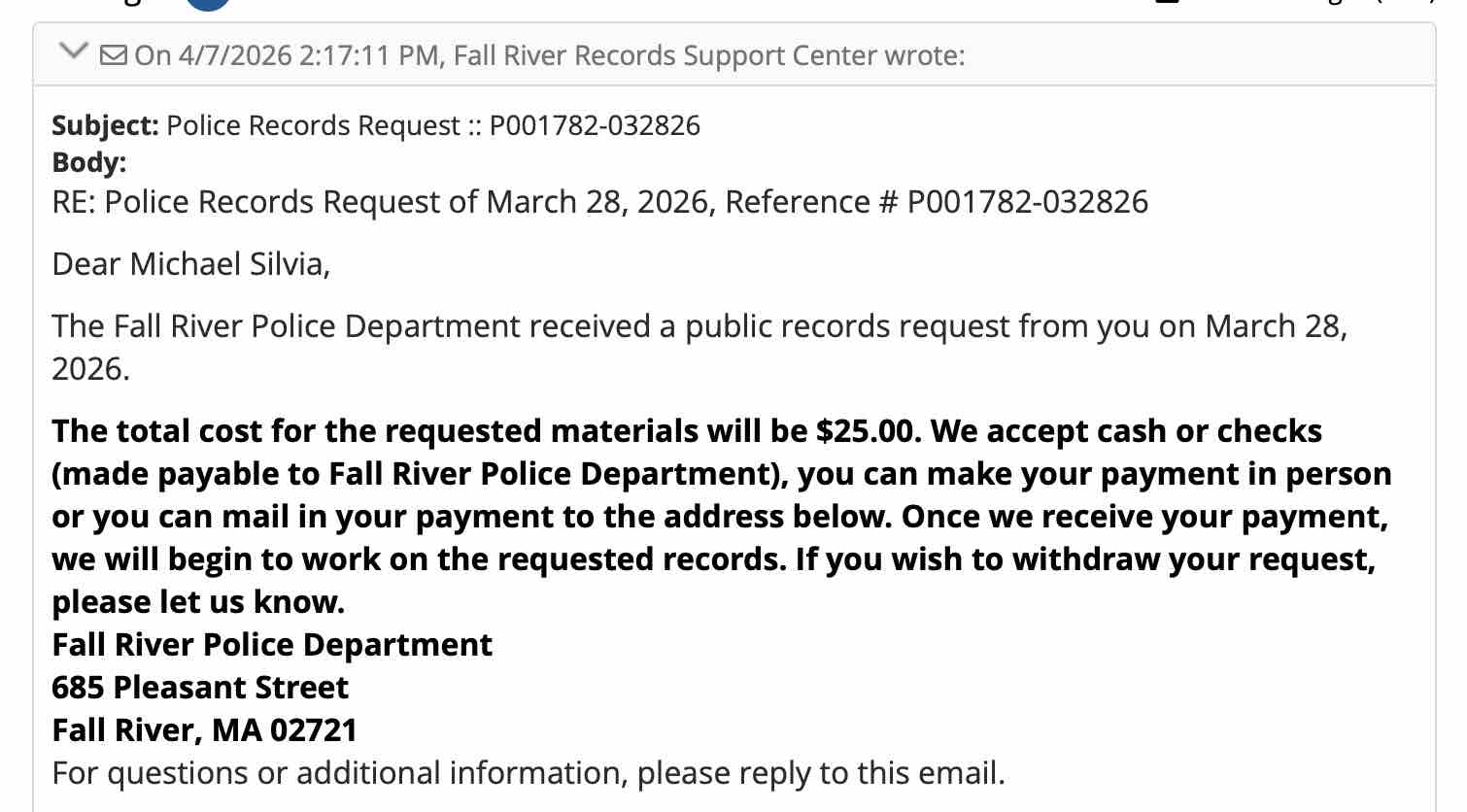This screenshot has width=1467, height=812.
Task: Click the "Fall River, MA 02721" line
Action: pos(205,730)
